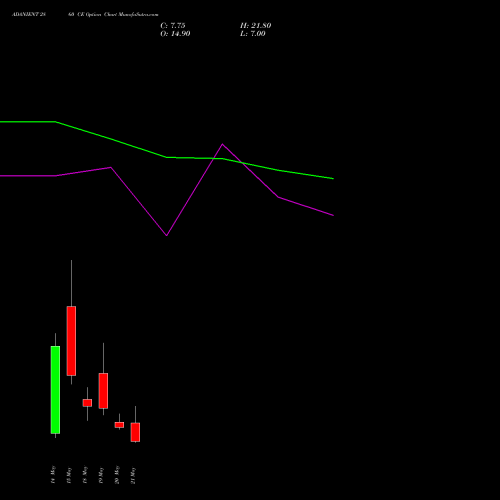500x500 pixels.
Task: Click the 19 May date axis label
Action: point(101,475)
